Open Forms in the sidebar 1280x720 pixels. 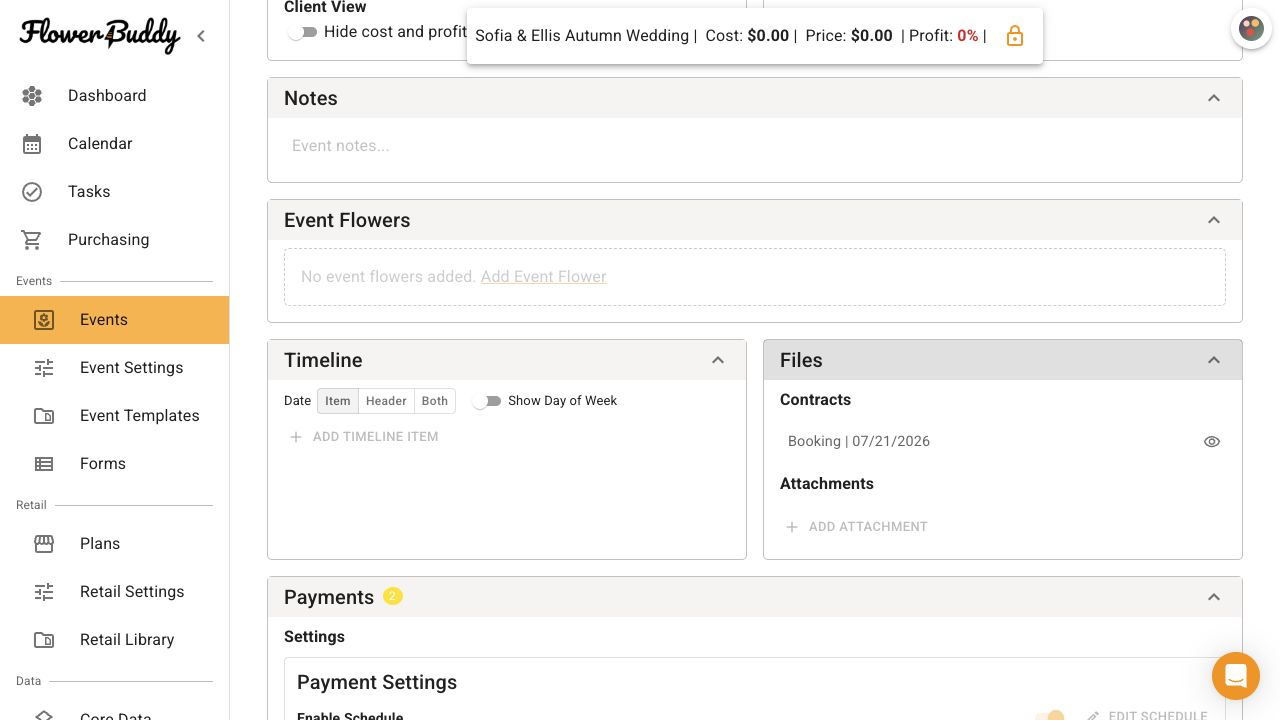114,464
